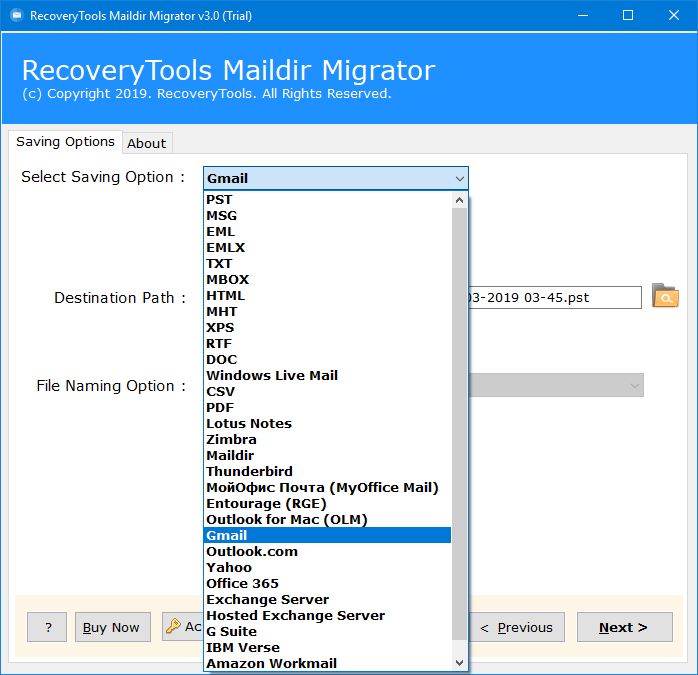698x675 pixels.
Task: Select the EMLX format option
Action: [327, 248]
